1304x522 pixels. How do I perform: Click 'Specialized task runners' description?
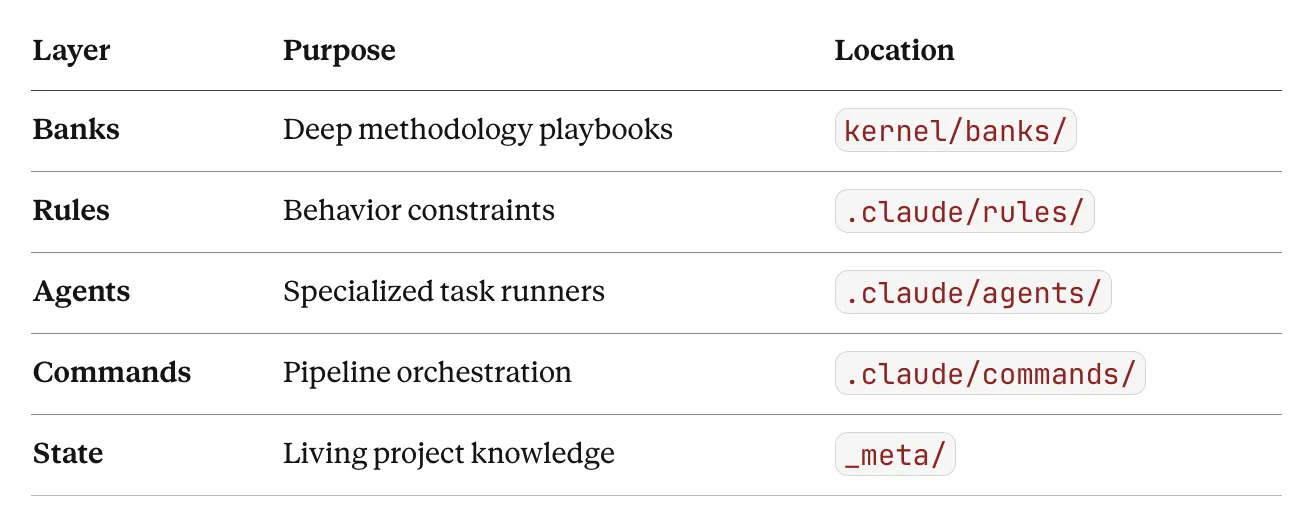[444, 292]
